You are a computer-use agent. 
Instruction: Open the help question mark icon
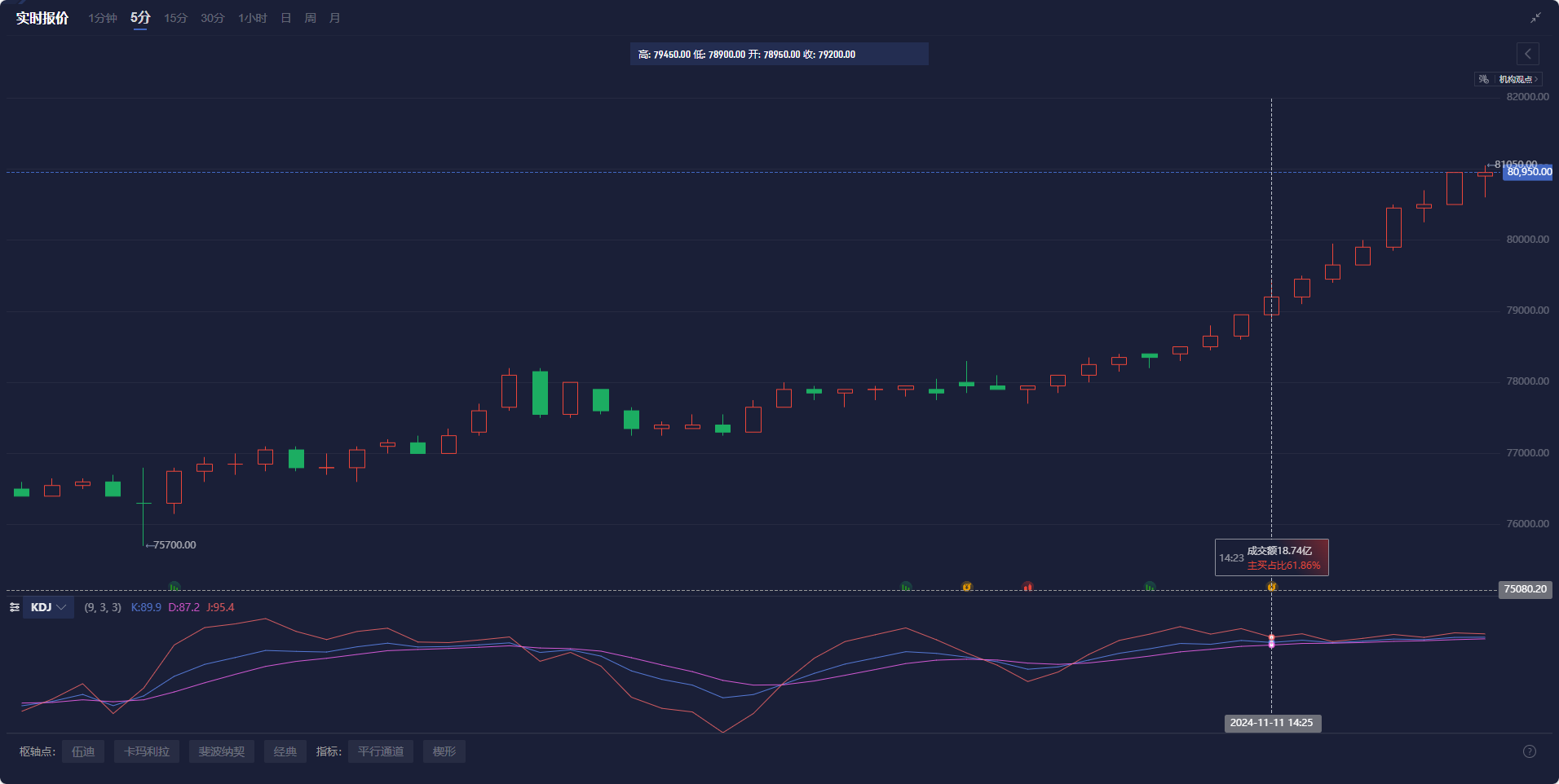(x=1530, y=751)
